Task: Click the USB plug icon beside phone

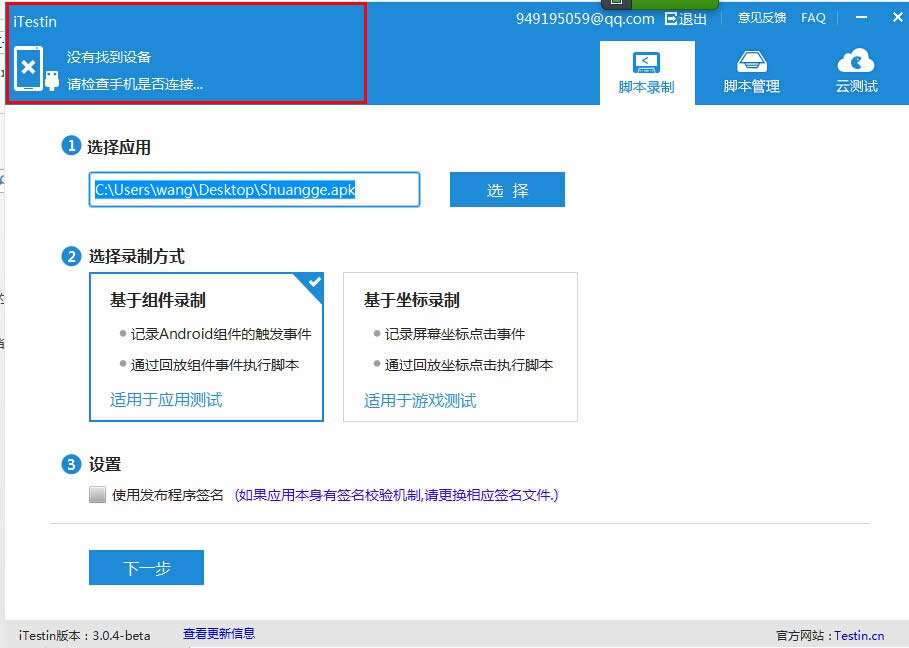Action: point(52,80)
